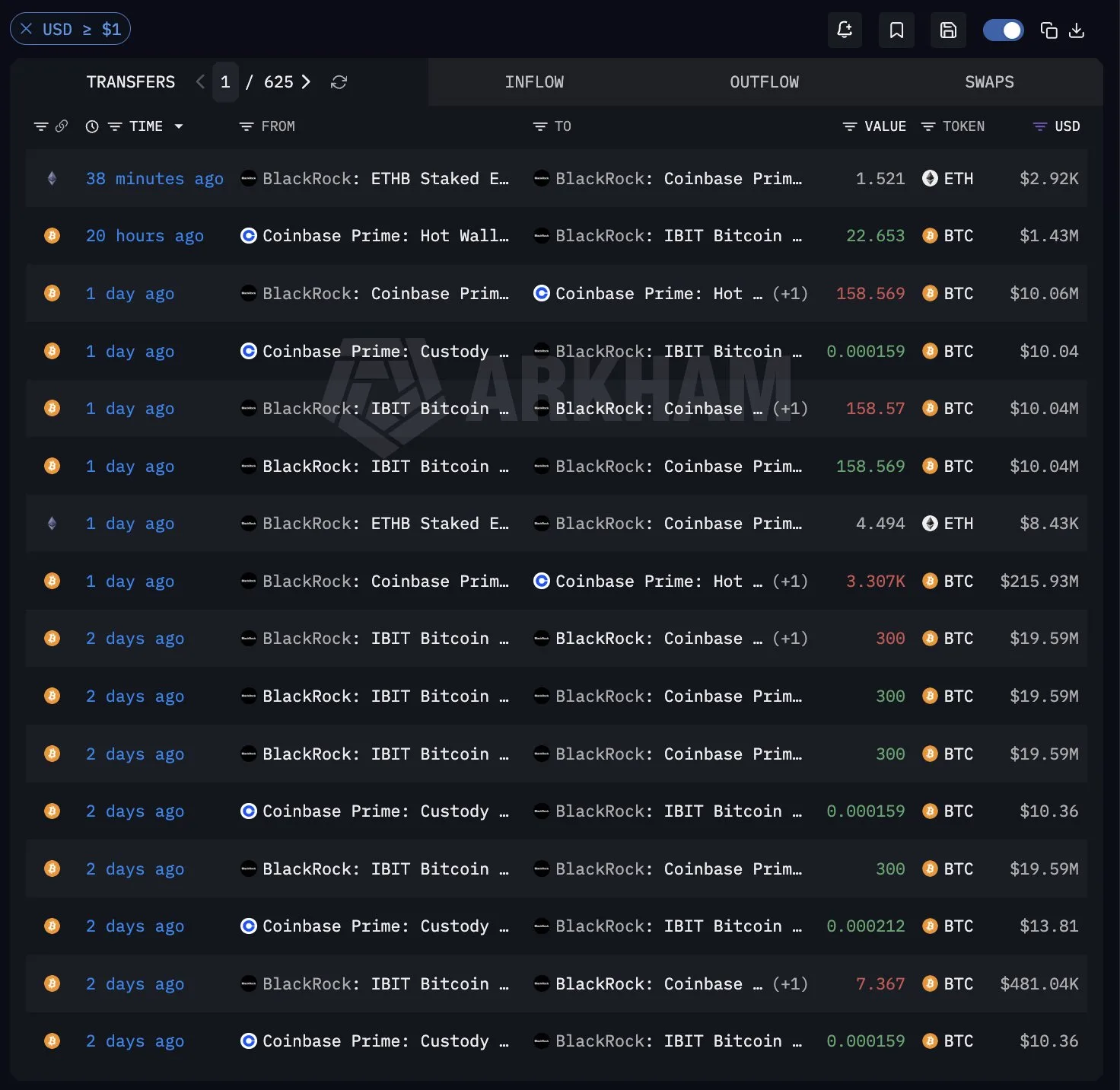1120x1090 pixels.
Task: Click the BTC token icon in the $1.43M row
Action: coord(930,236)
